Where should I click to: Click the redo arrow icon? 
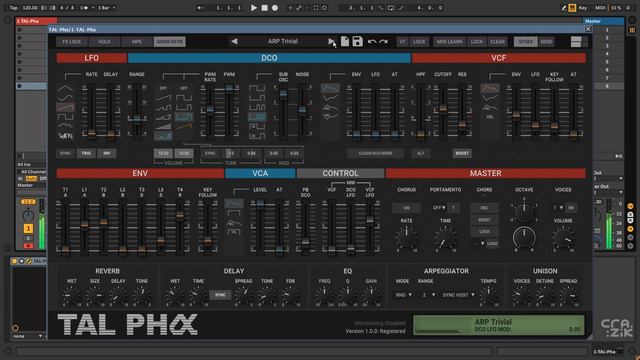point(383,42)
